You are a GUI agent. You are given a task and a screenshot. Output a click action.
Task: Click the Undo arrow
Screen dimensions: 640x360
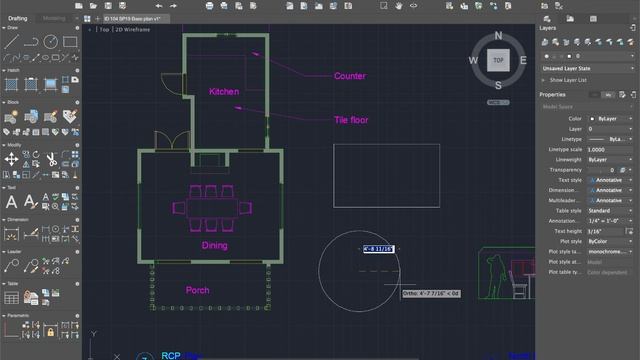159,6
